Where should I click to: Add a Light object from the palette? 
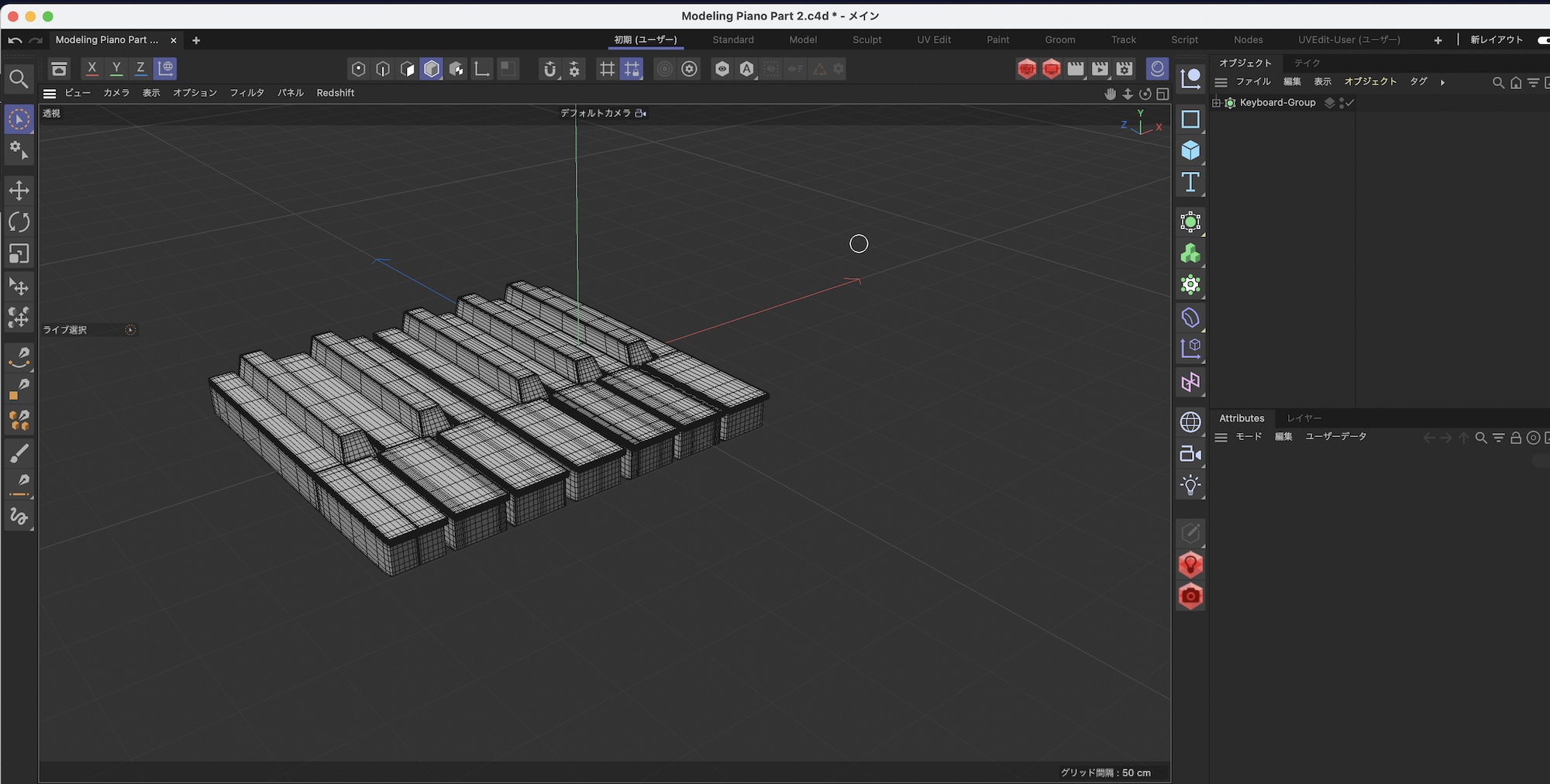tap(1190, 486)
